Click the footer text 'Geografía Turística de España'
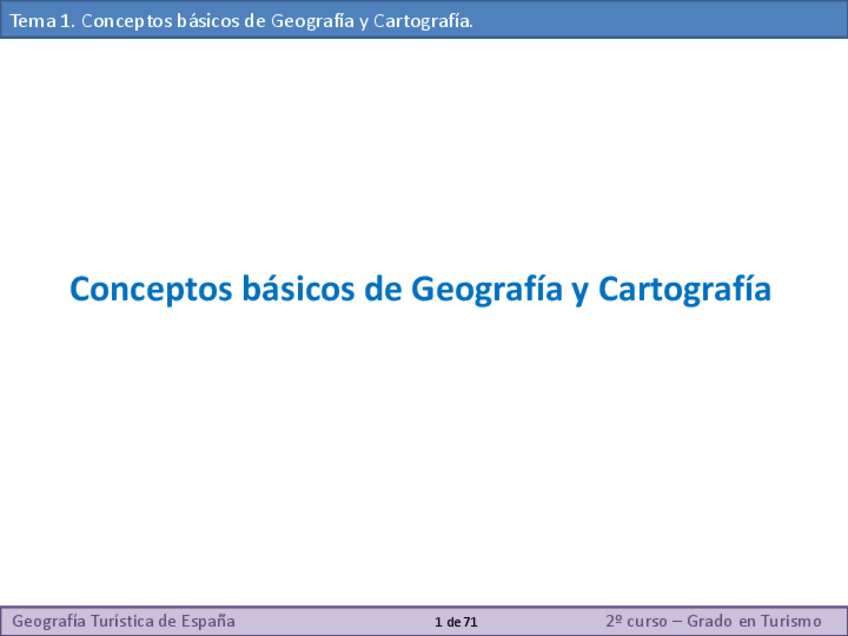The image size is (848, 636). pyautogui.click(x=123, y=621)
